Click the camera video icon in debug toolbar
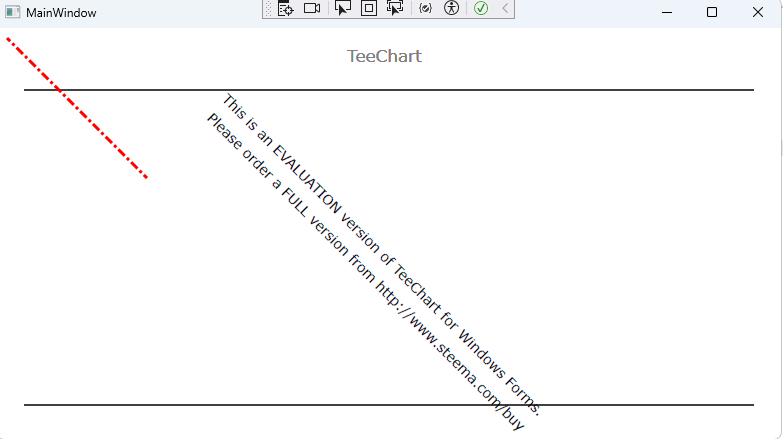This screenshot has height=439, width=783. [x=312, y=8]
